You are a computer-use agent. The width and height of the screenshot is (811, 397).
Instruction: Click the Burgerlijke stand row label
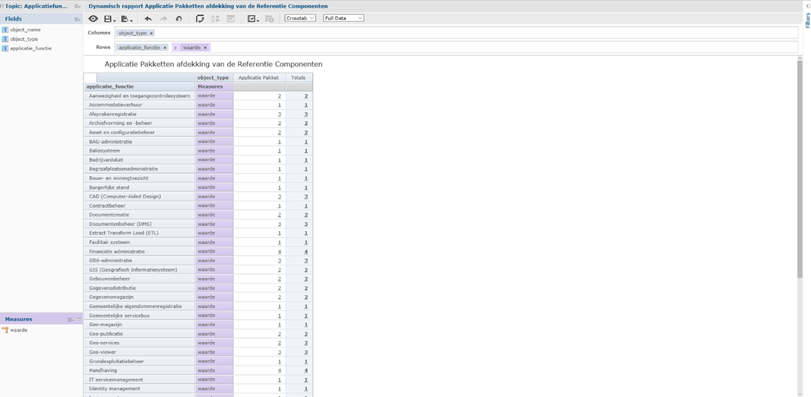click(109, 188)
